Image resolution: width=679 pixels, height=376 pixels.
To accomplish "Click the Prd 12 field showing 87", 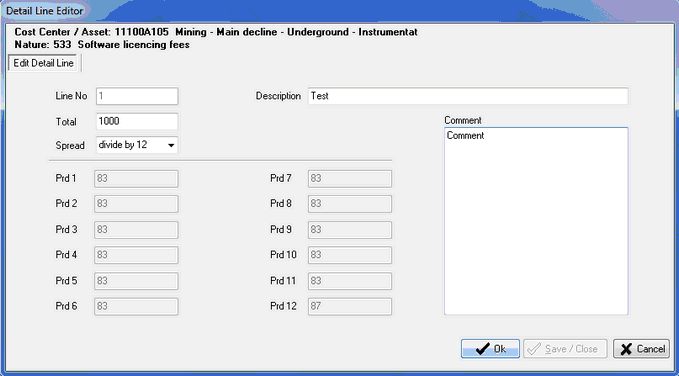I will pyautogui.click(x=350, y=306).
